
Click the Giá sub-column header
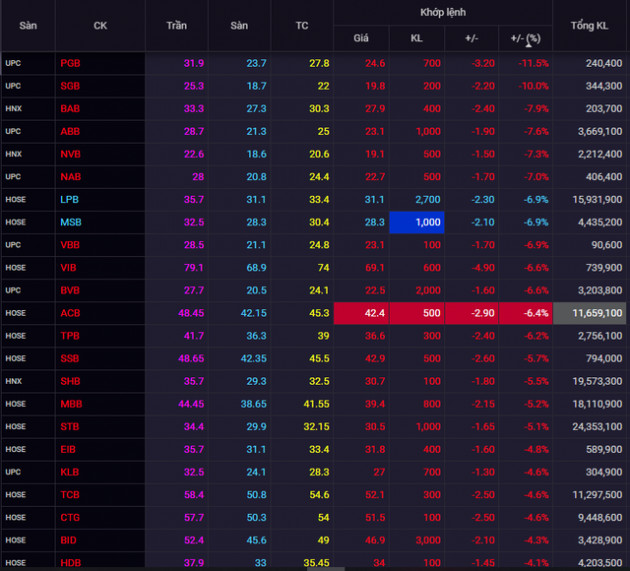(x=361, y=38)
